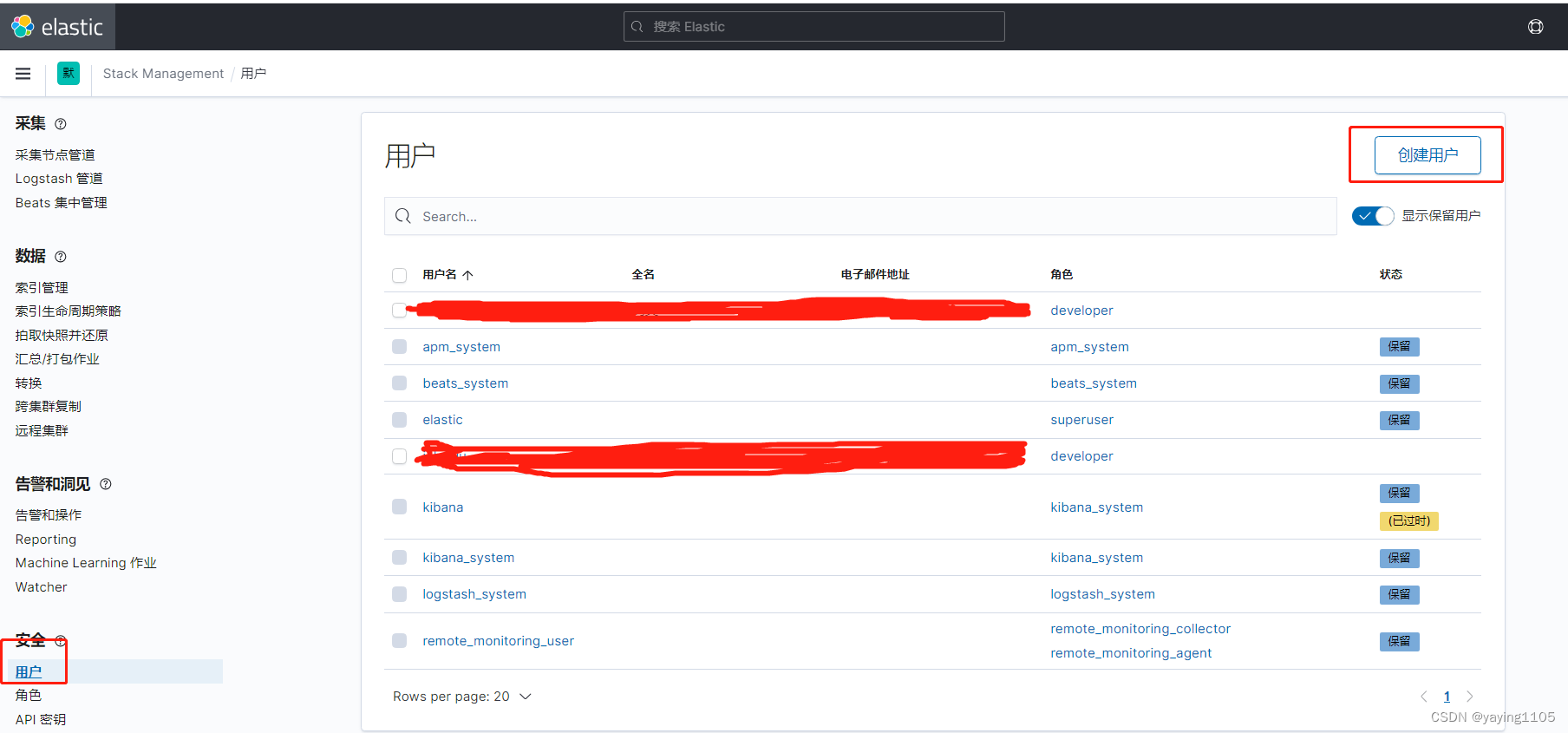Open superuser role link
1568x733 pixels.
tap(1081, 420)
